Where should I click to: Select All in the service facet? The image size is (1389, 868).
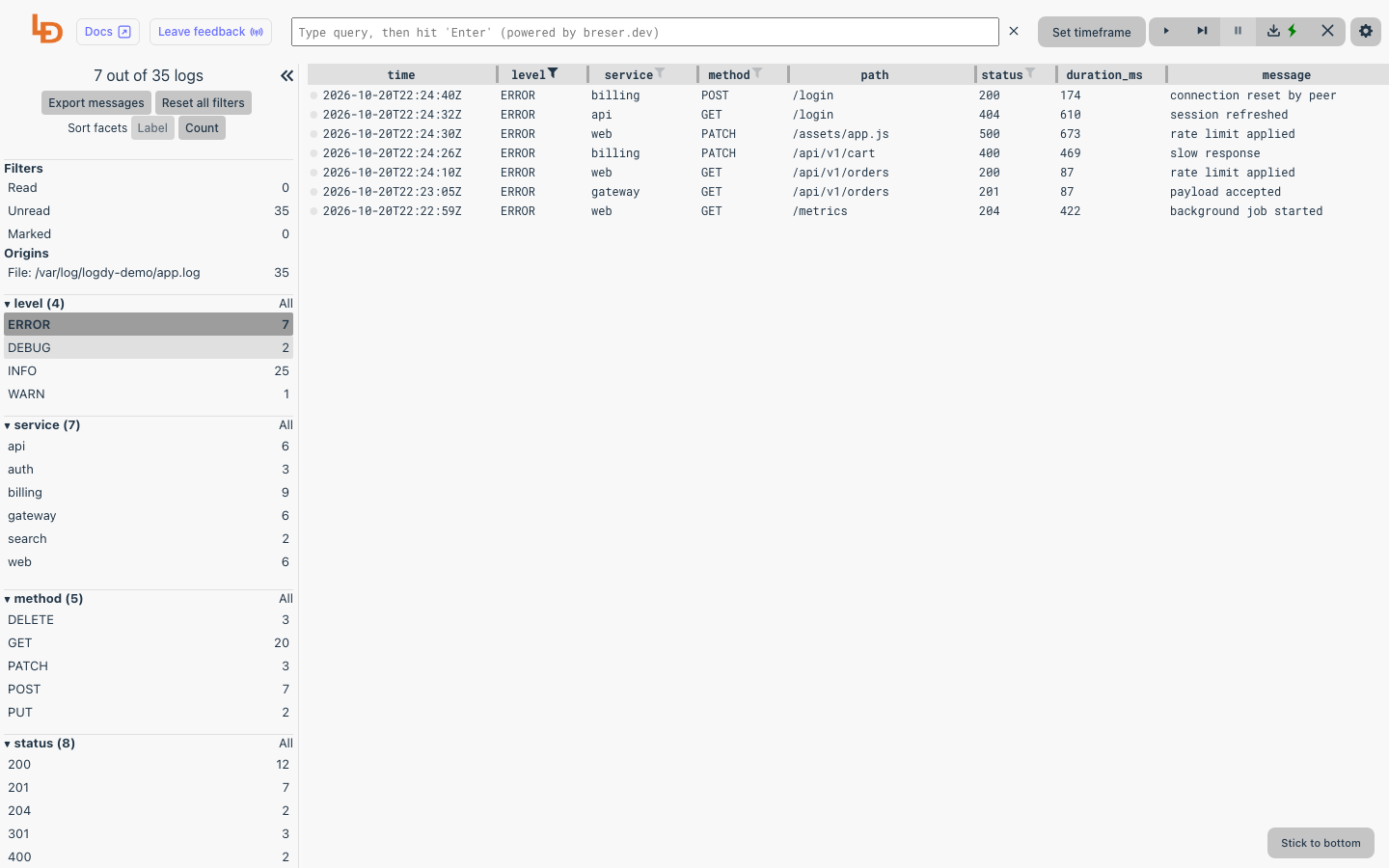286,425
